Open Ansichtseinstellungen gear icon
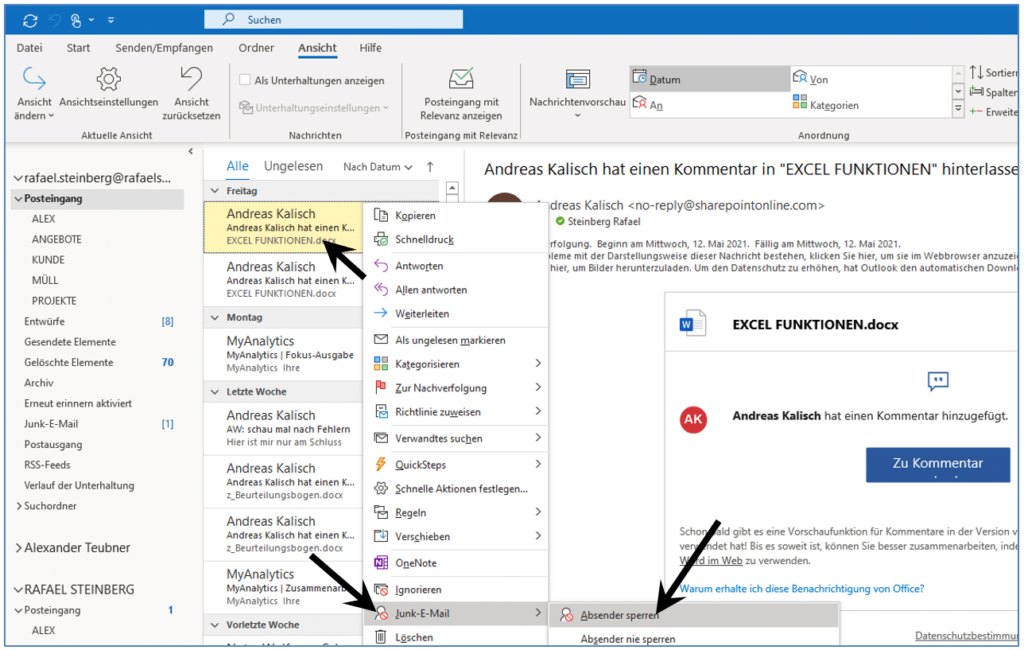 108,79
